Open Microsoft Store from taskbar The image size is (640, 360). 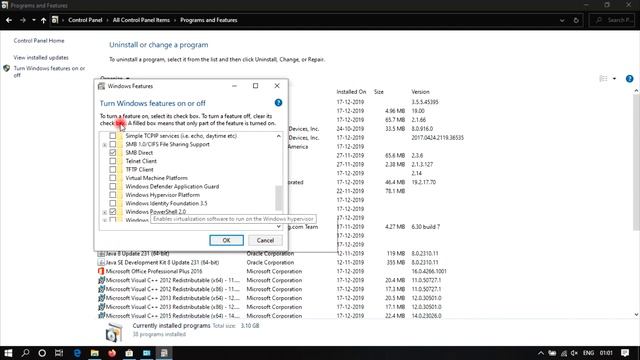129,353
